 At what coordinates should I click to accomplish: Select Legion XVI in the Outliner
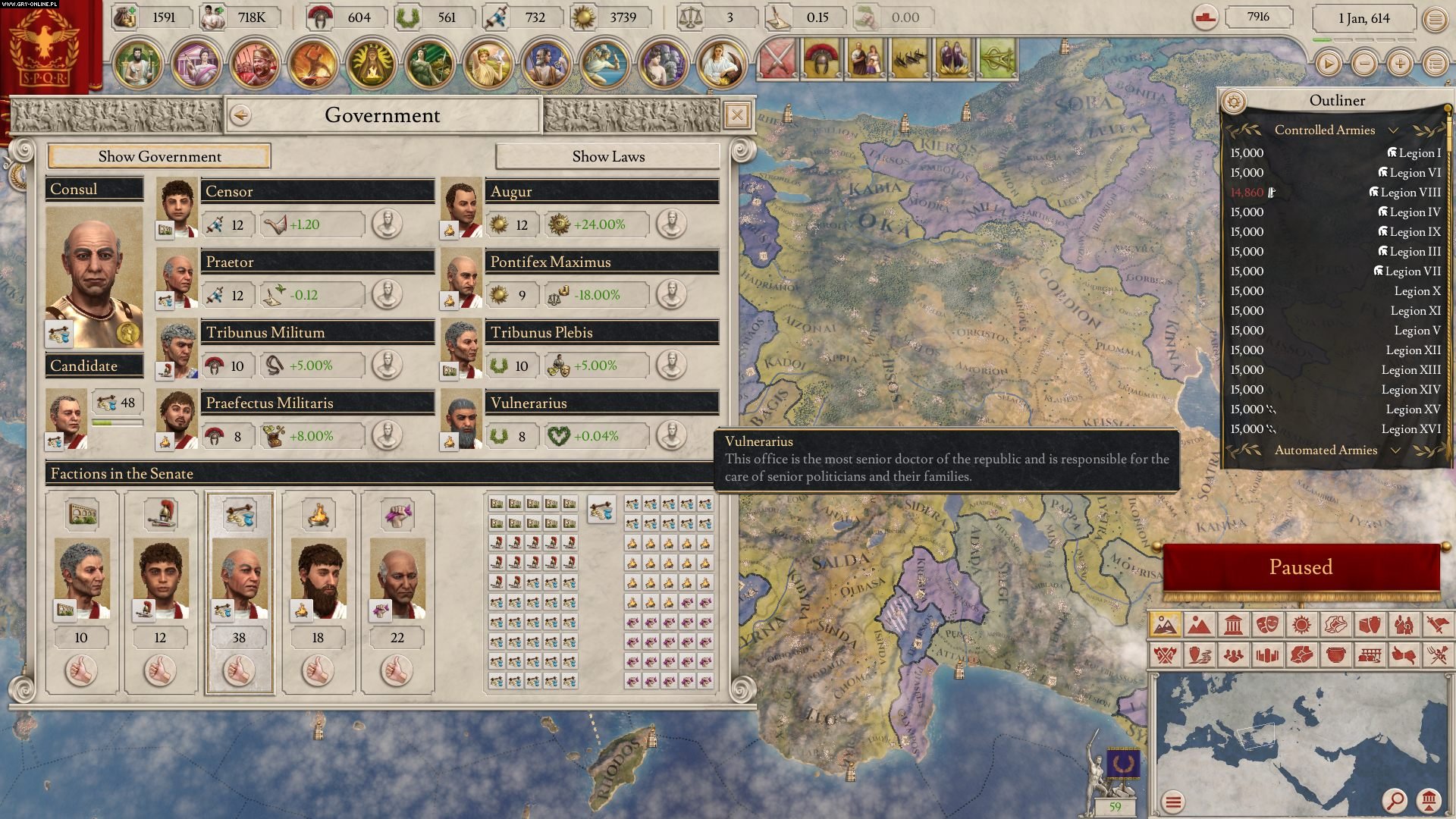1335,429
